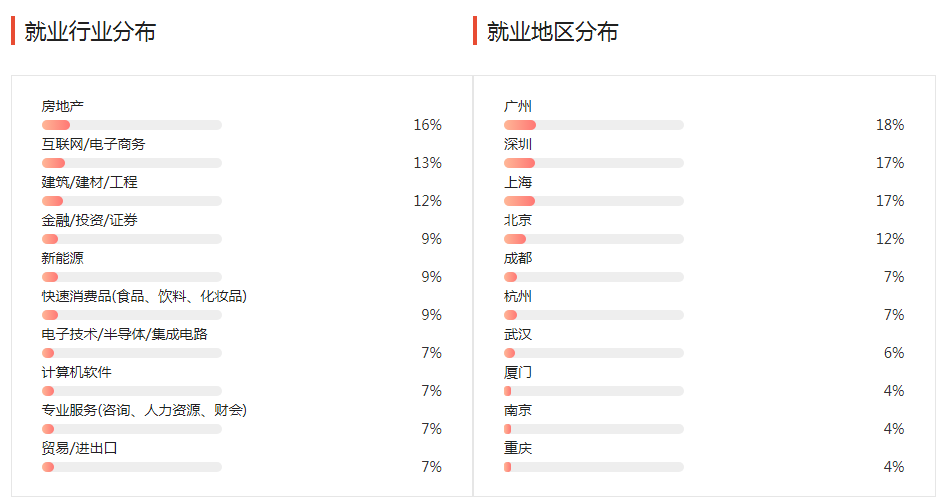Select the 成都 region label
This screenshot has height=502, width=940.
pos(518,258)
